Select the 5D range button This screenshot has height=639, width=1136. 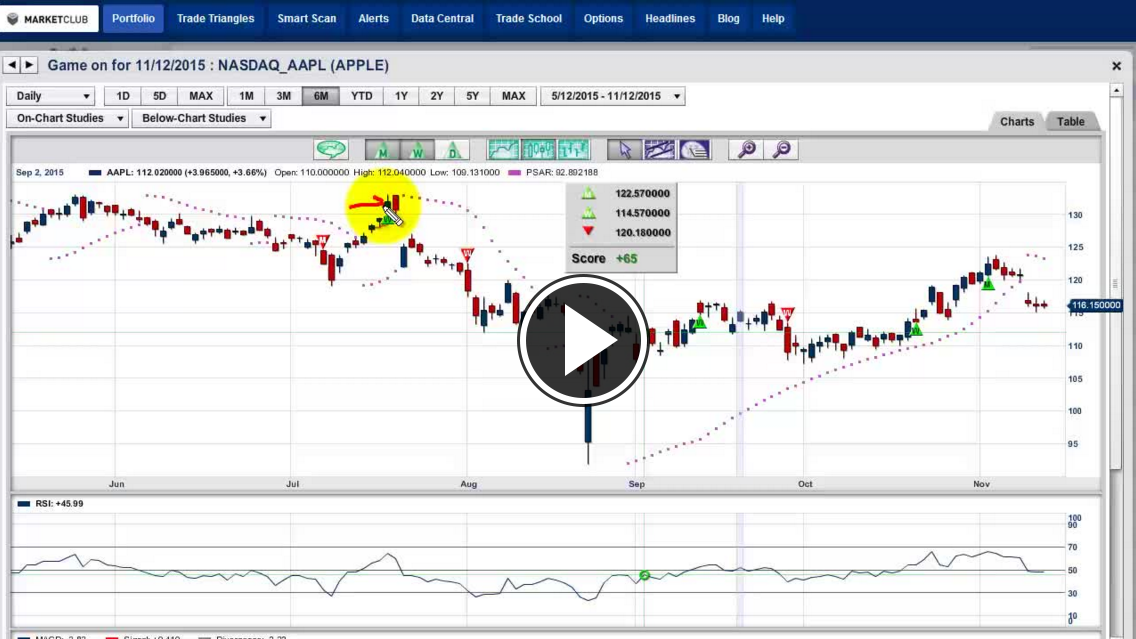(x=159, y=96)
